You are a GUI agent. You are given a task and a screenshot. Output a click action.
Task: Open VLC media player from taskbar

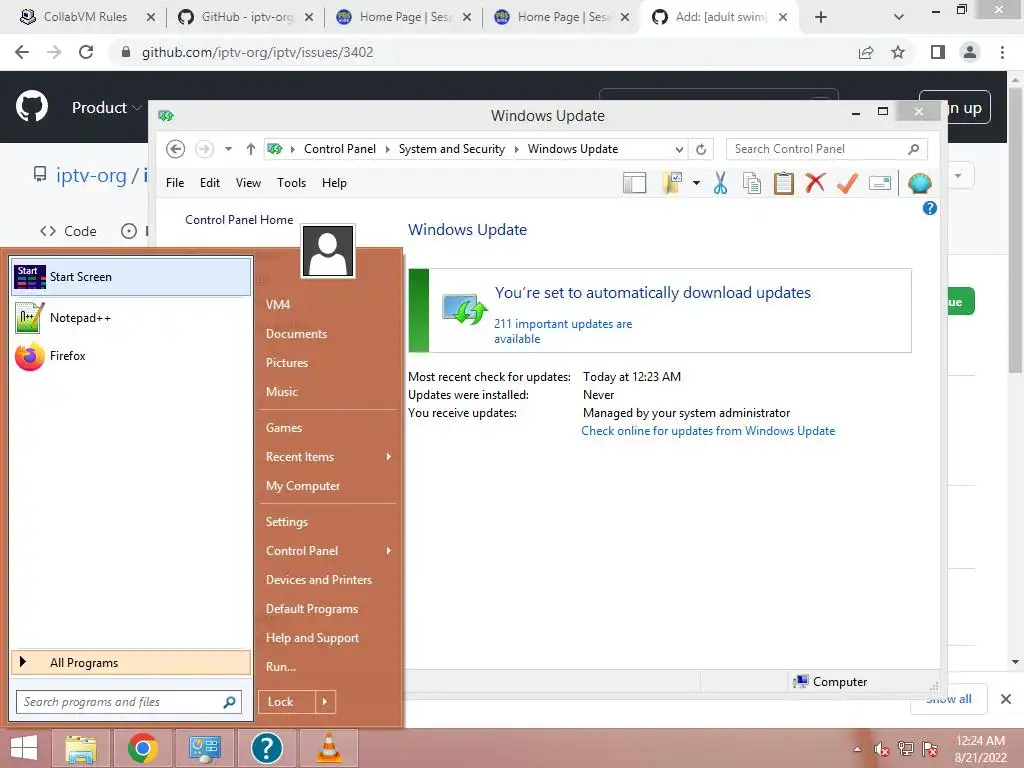328,748
